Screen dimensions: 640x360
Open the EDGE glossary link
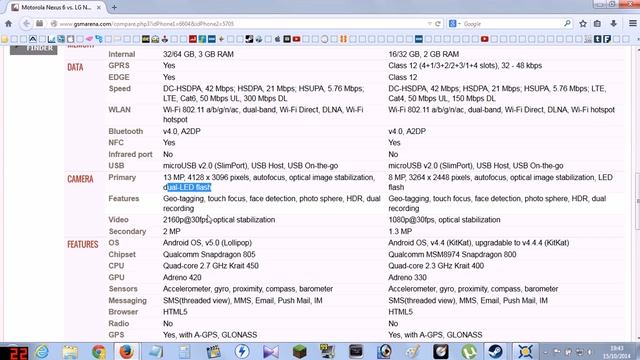pos(119,77)
